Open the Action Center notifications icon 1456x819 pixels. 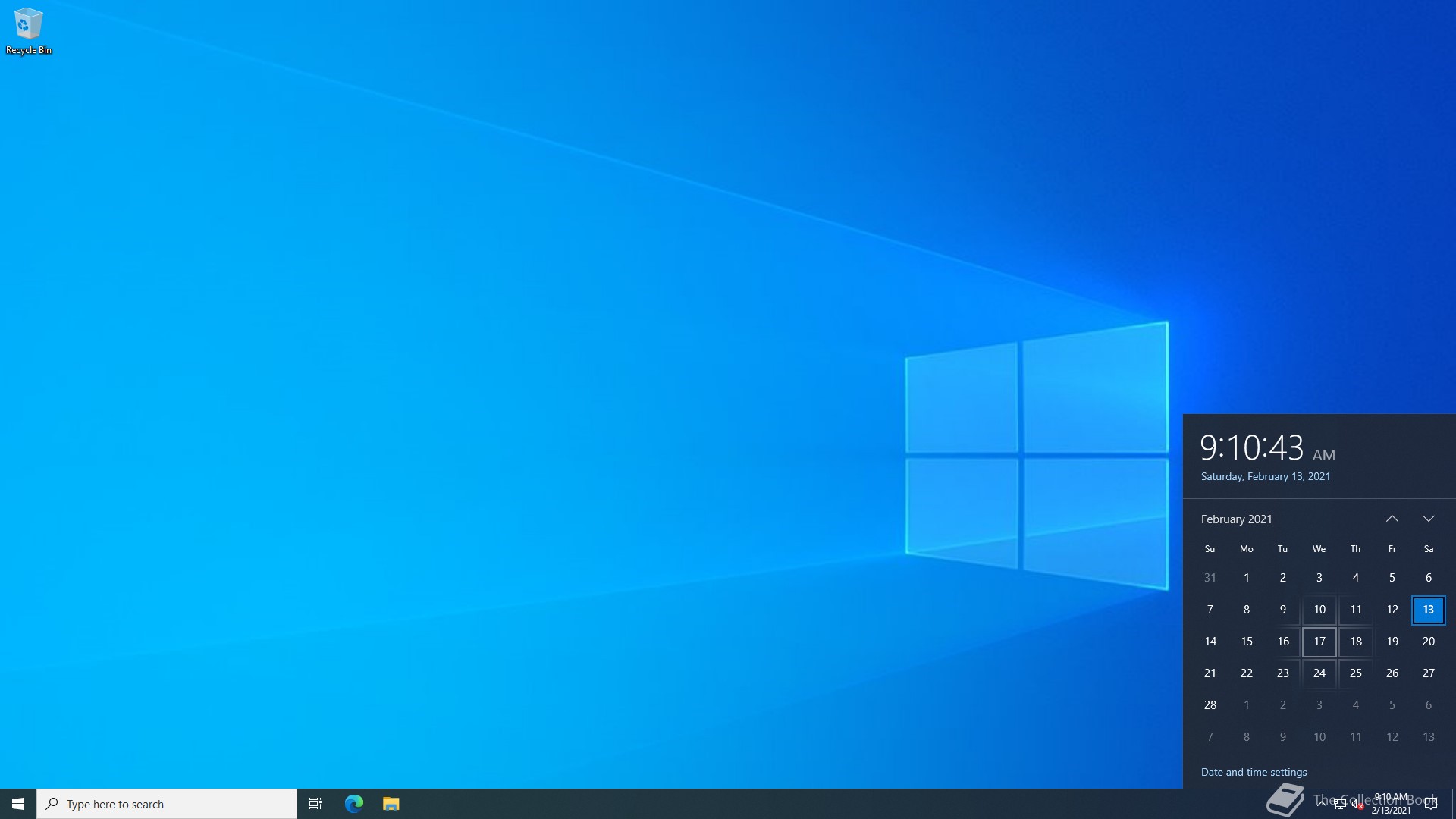(1431, 804)
